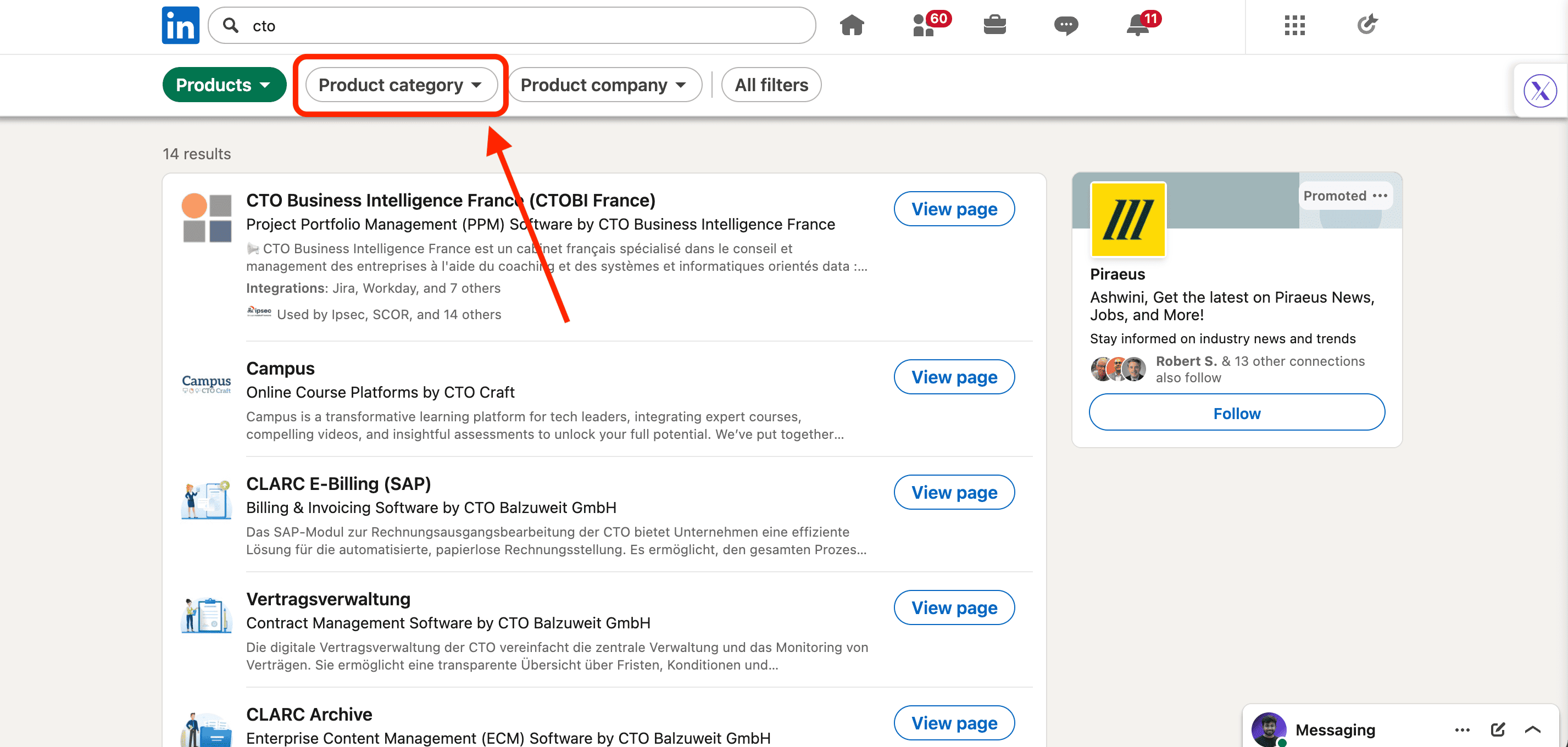Open the Product company dropdown
1568x747 pixels.
[603, 85]
